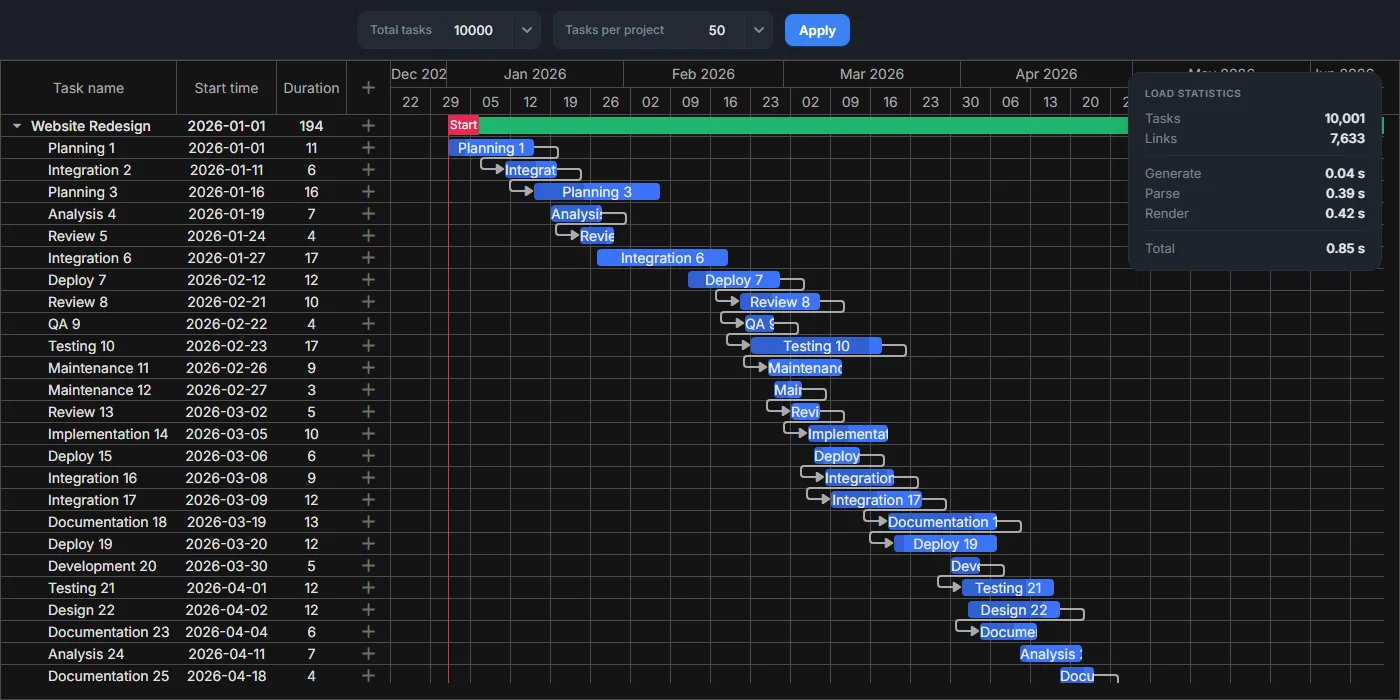Viewport: 1400px width, 700px height.
Task: Click the plus icon on Testing 10 row
Action: coord(368,346)
